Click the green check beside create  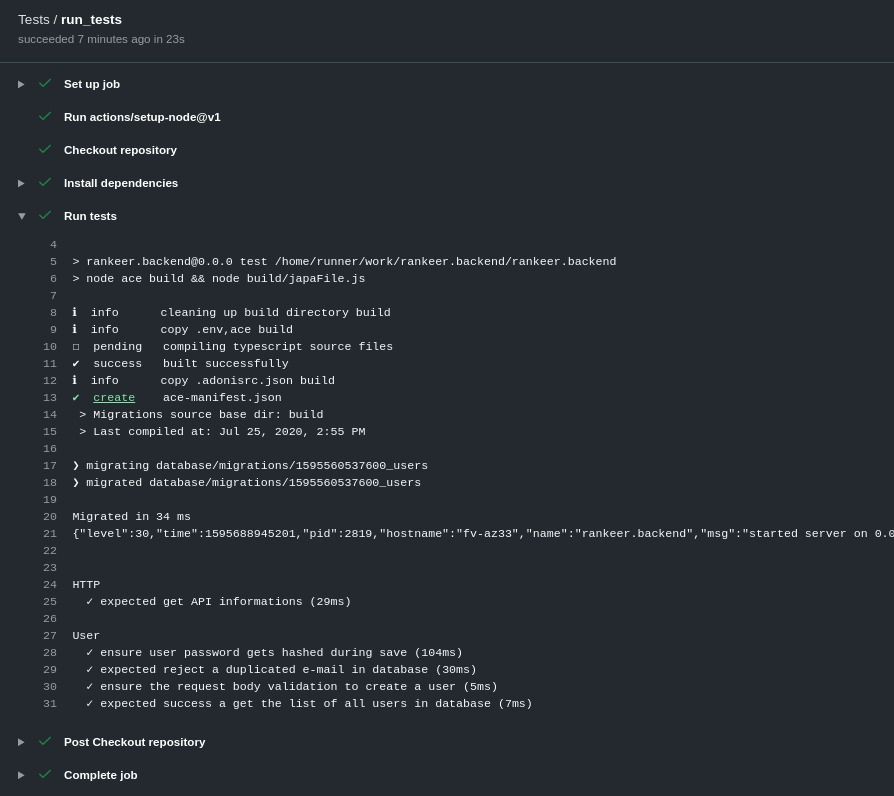[x=76, y=397]
